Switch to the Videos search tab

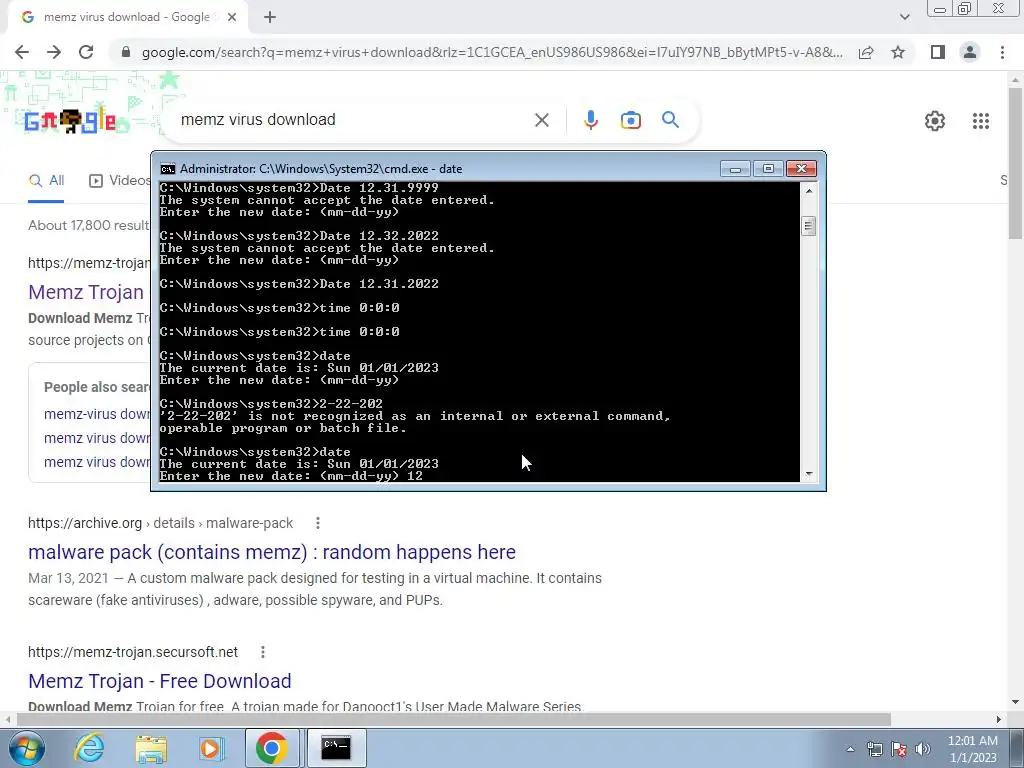click(x=120, y=181)
